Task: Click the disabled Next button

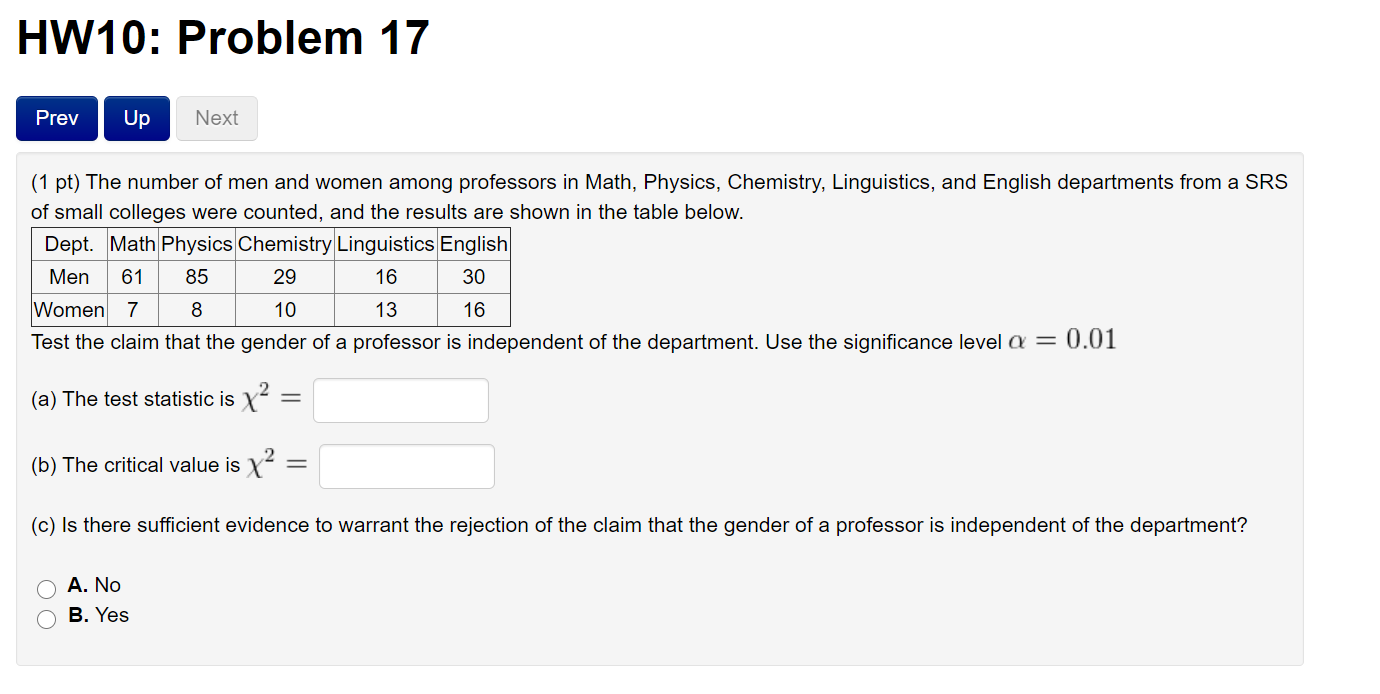Action: coord(216,118)
